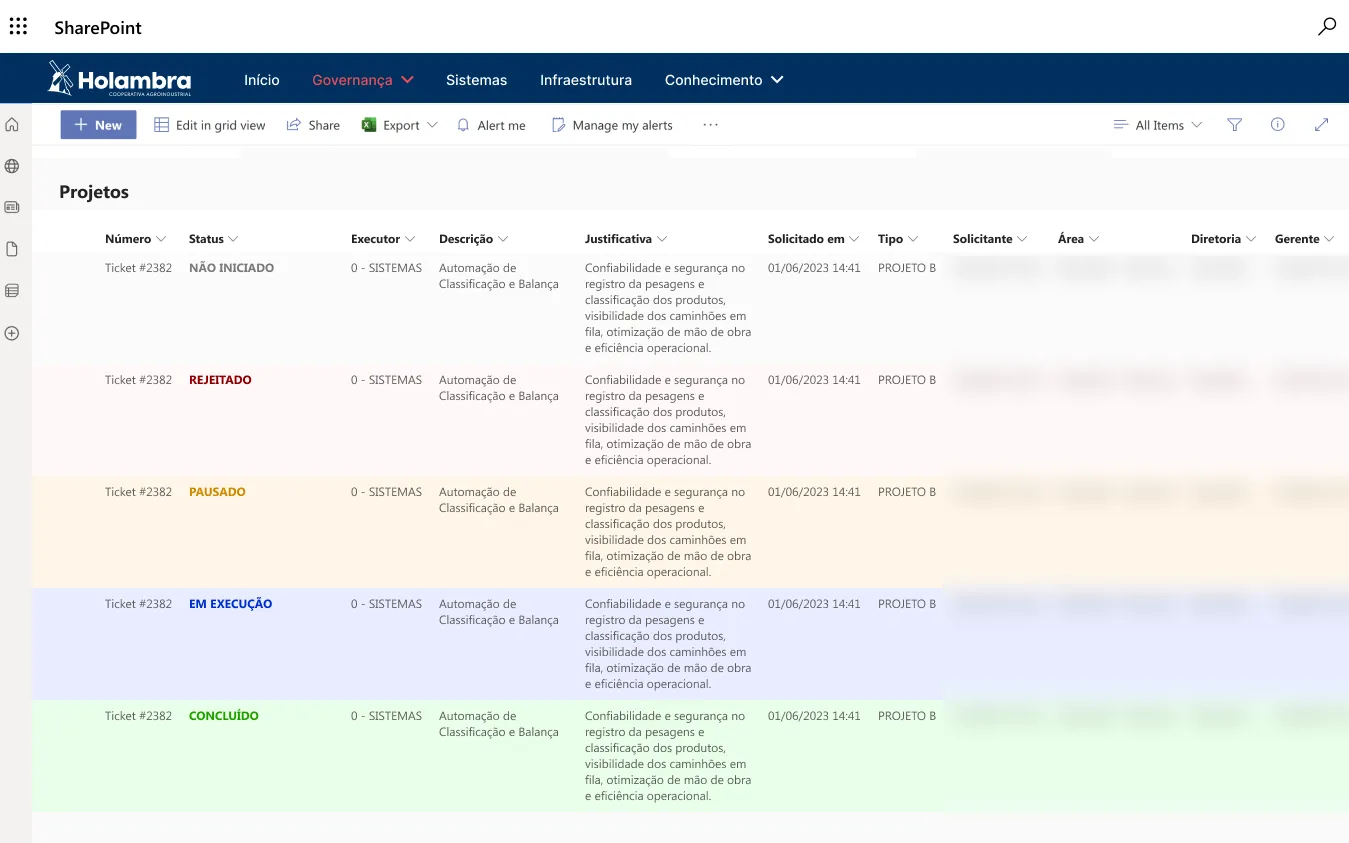Open the Número column header menu
1349x843 pixels.
(136, 239)
